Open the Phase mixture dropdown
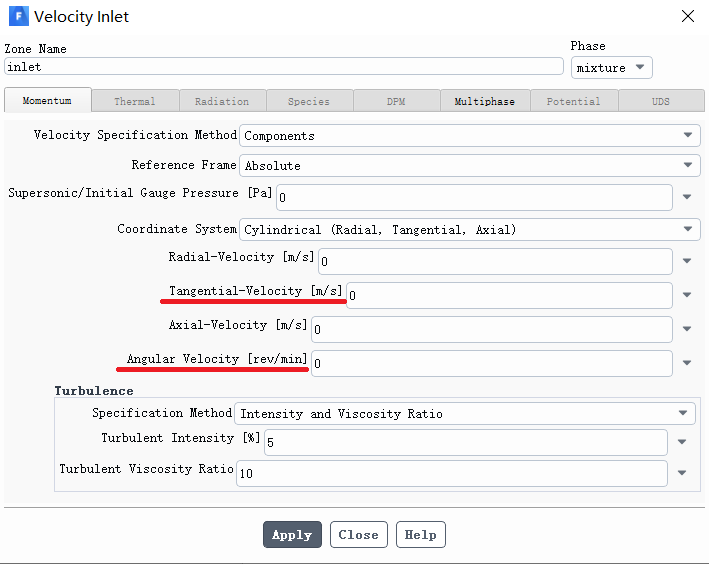 pyautogui.click(x=611, y=68)
